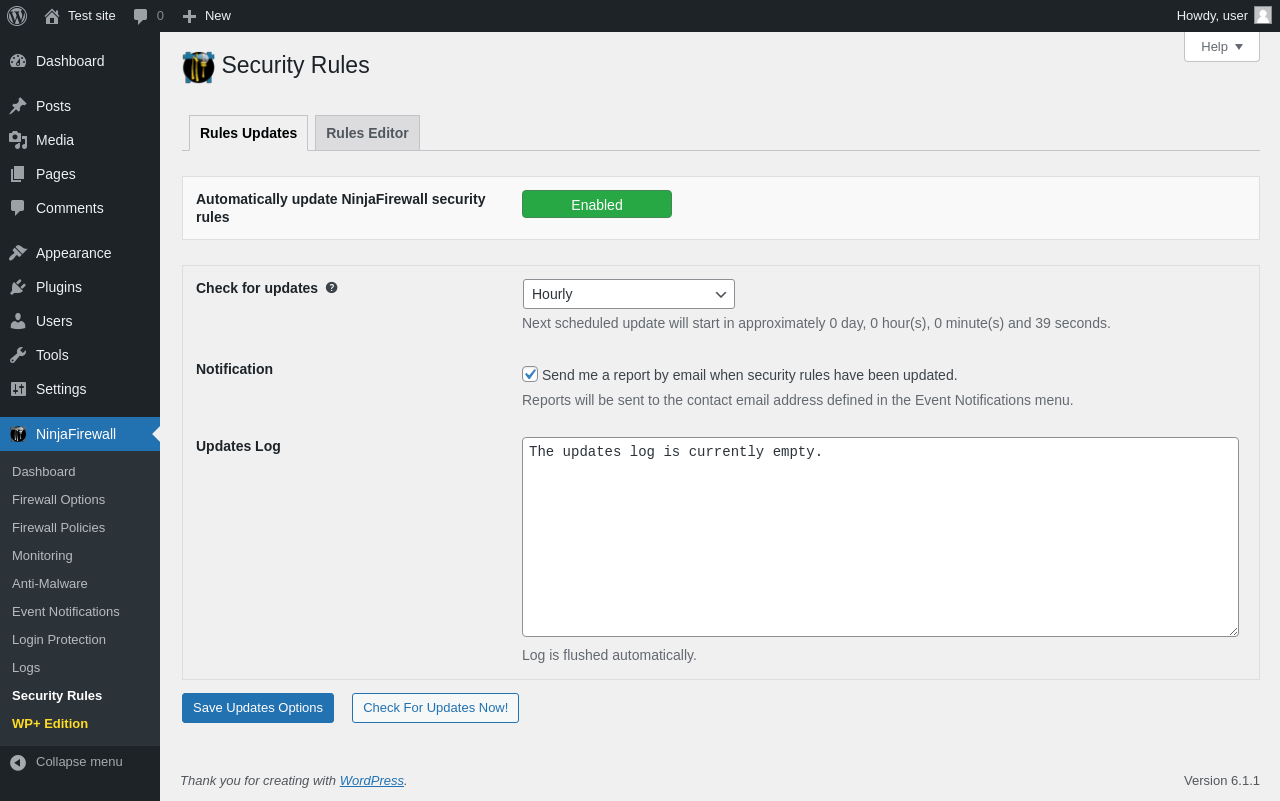Switch to the Rules Editor tab
Image resolution: width=1280 pixels, height=801 pixels.
click(x=367, y=133)
